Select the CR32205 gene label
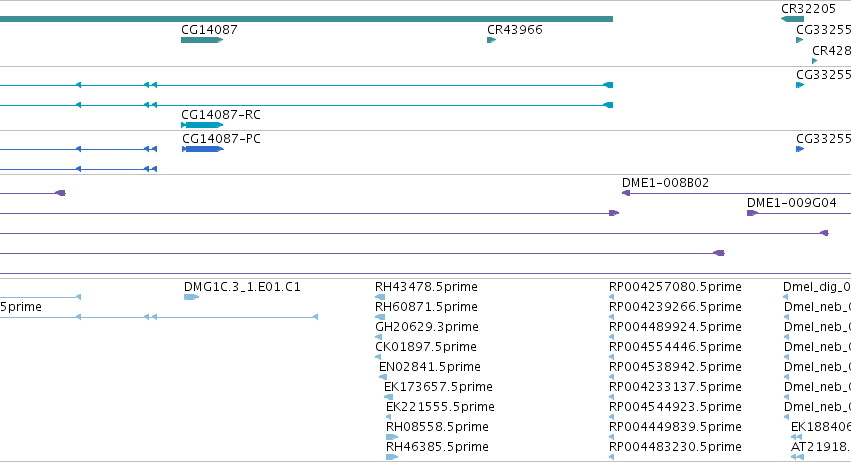Screen dimensions: 851x462 (808, 9)
